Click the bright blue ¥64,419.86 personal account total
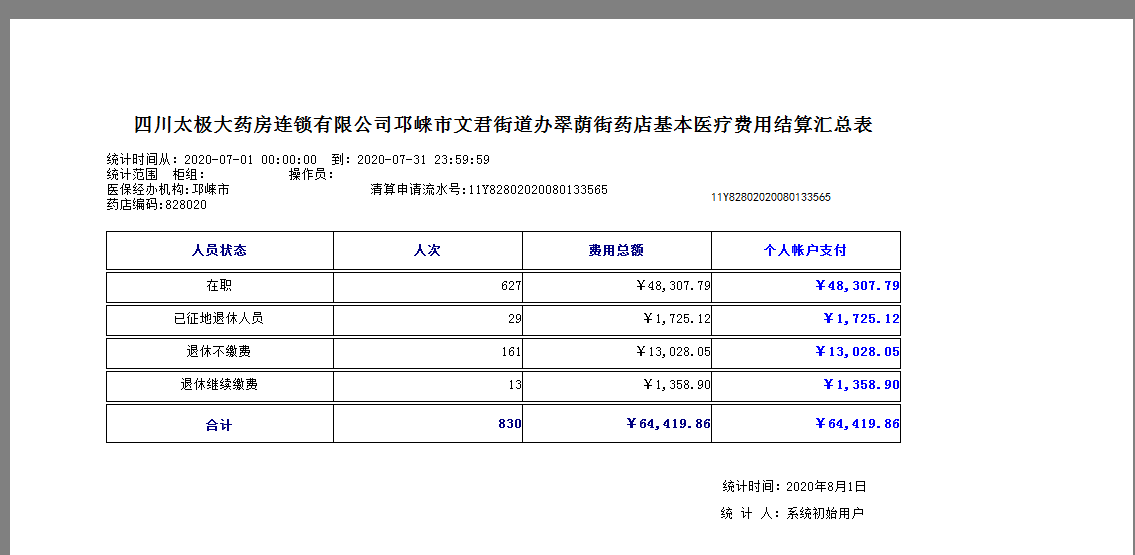The height and width of the screenshot is (555, 1135). pyautogui.click(x=806, y=424)
